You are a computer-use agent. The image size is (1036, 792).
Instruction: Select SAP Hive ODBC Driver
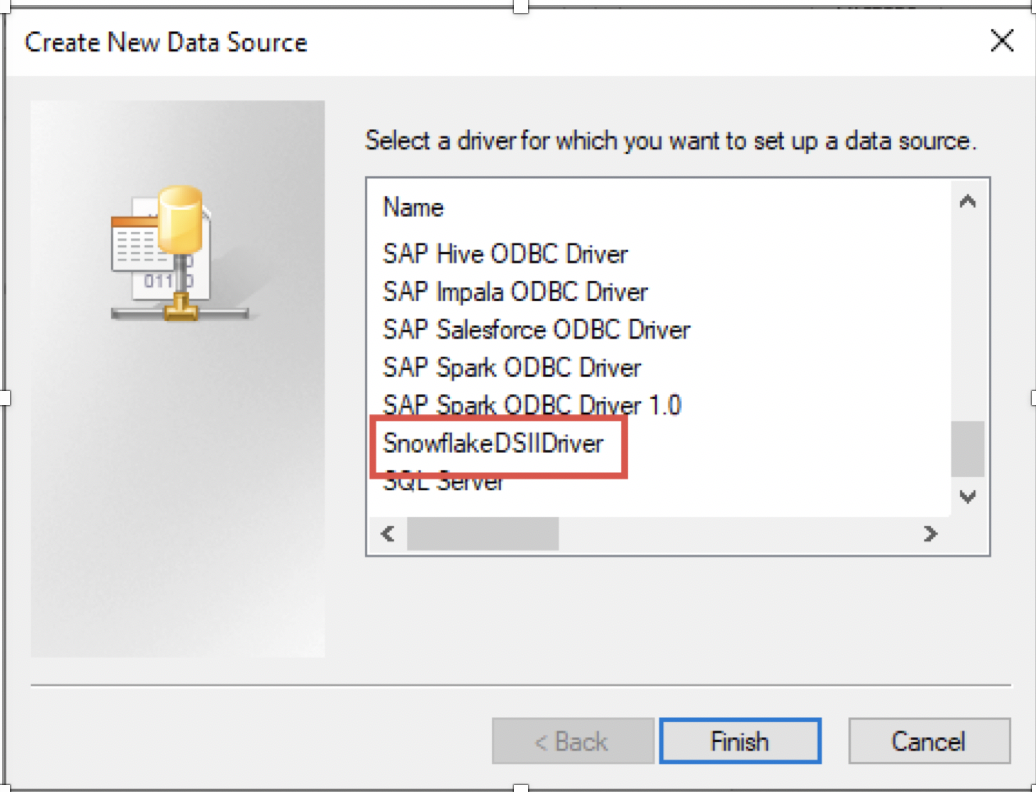(x=505, y=254)
